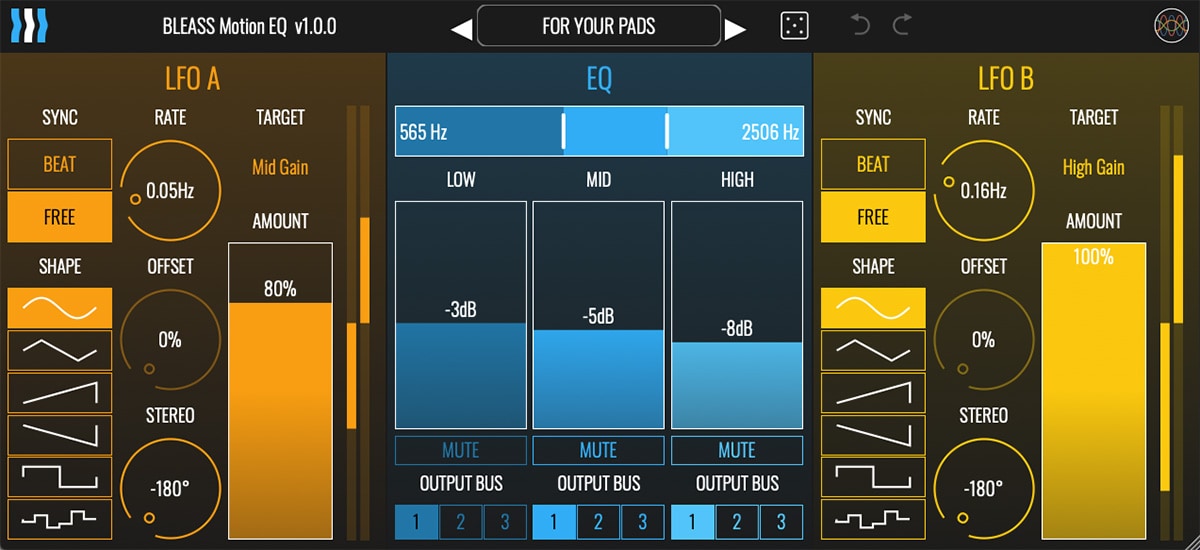The height and width of the screenshot is (550, 1200).
Task: Click the undo arrow icon
Action: pos(860,25)
